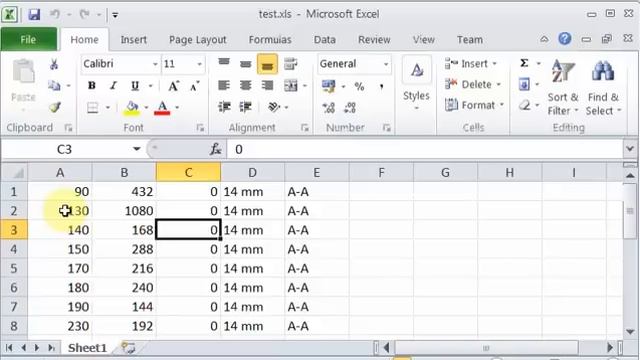The image size is (640, 360).
Task: Switch to the Insert ribbon tab
Action: tap(133, 40)
